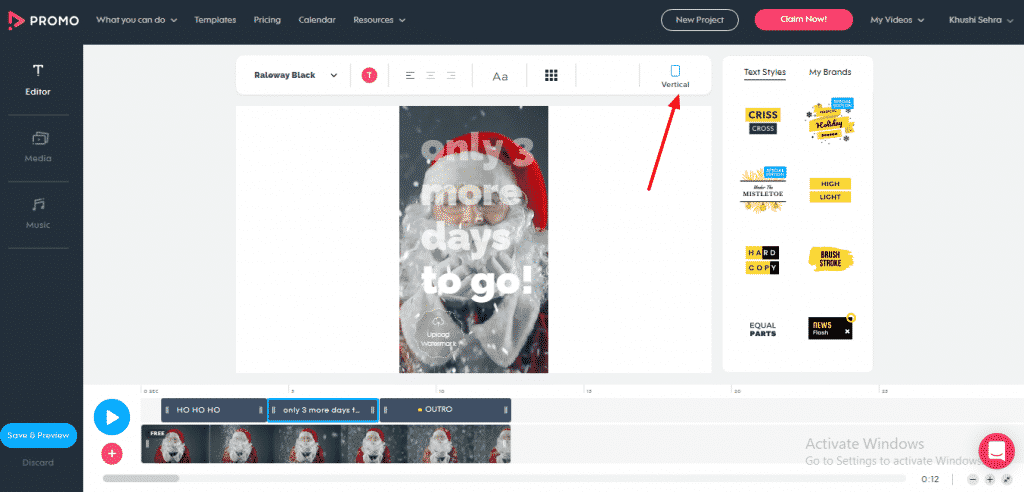Select the HO HO HO text clip
1024x492 pixels.
pos(214,410)
